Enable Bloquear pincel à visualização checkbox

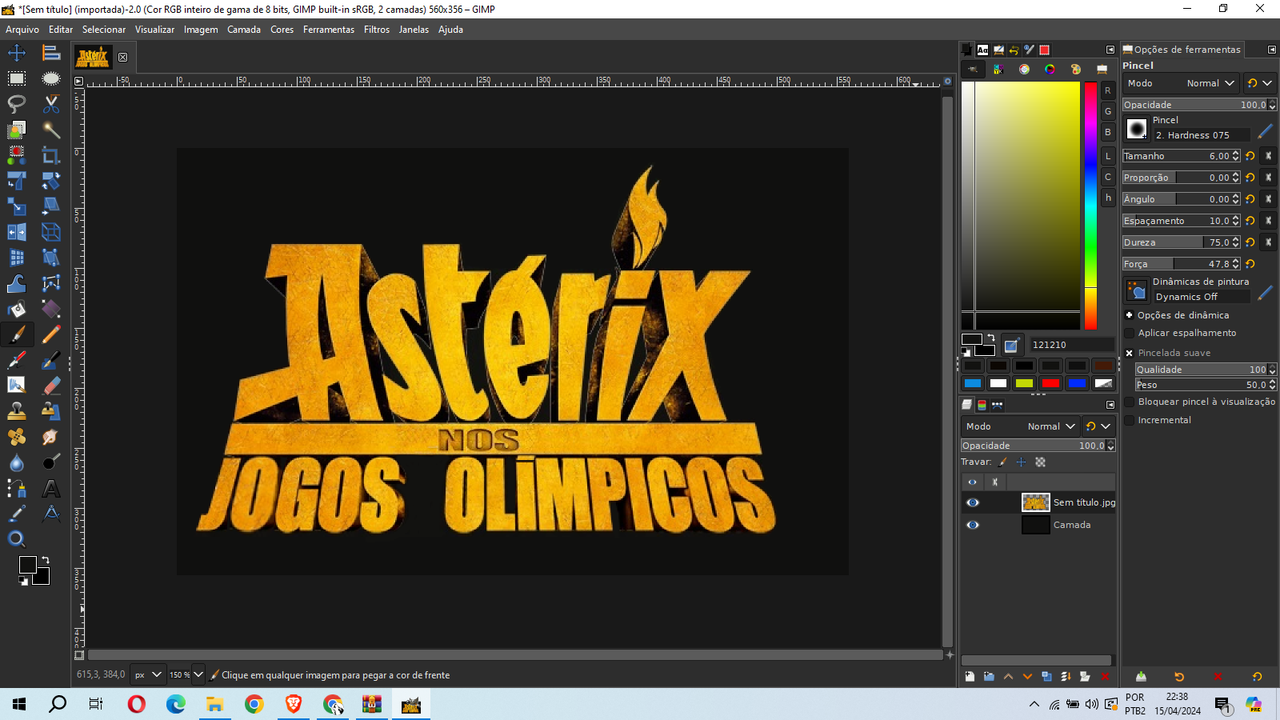point(1130,401)
